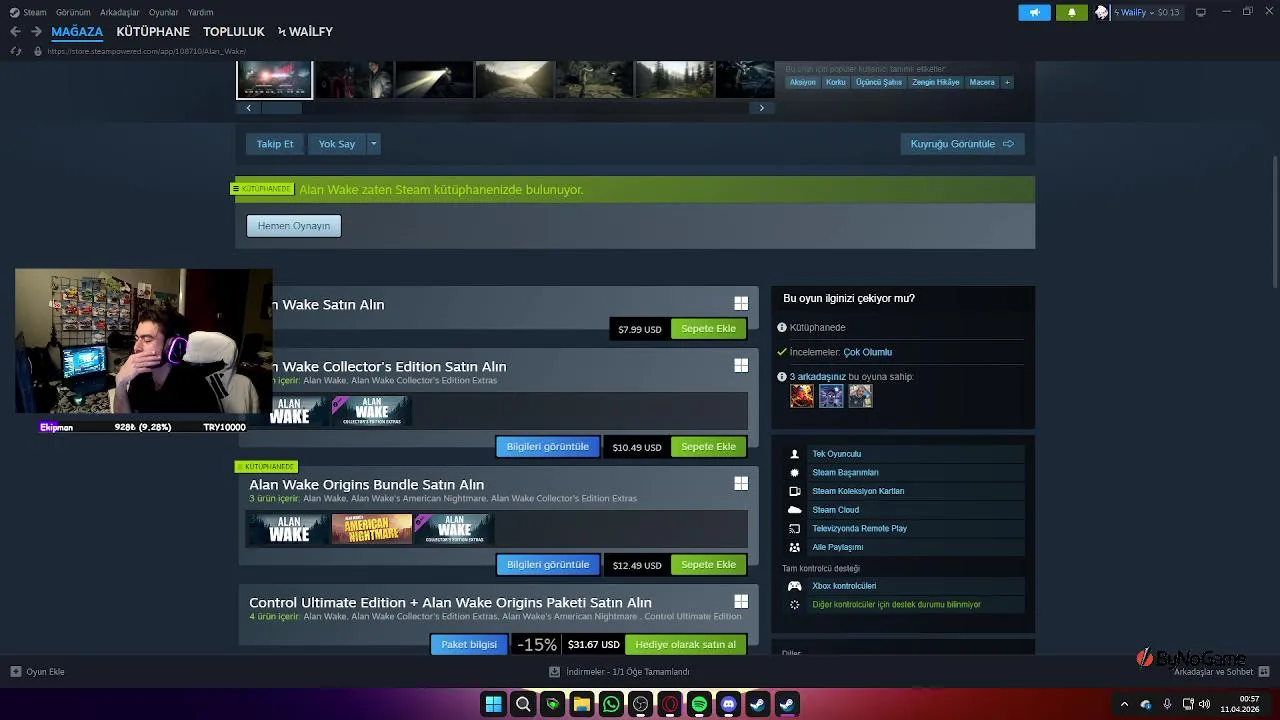Open the downloads icon in bottom bar
1280x720 pixels.
pos(554,672)
